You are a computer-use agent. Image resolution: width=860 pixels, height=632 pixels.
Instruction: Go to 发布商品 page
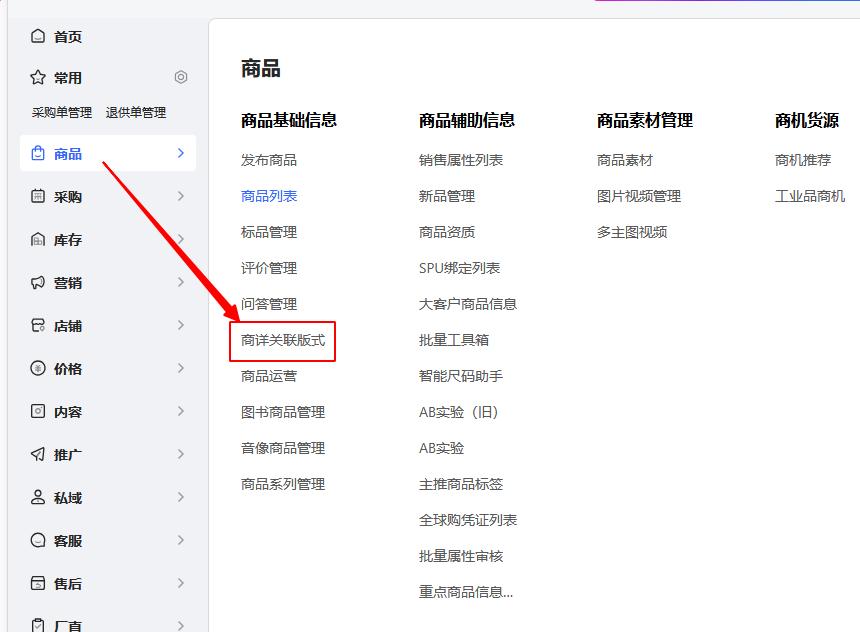click(x=269, y=160)
